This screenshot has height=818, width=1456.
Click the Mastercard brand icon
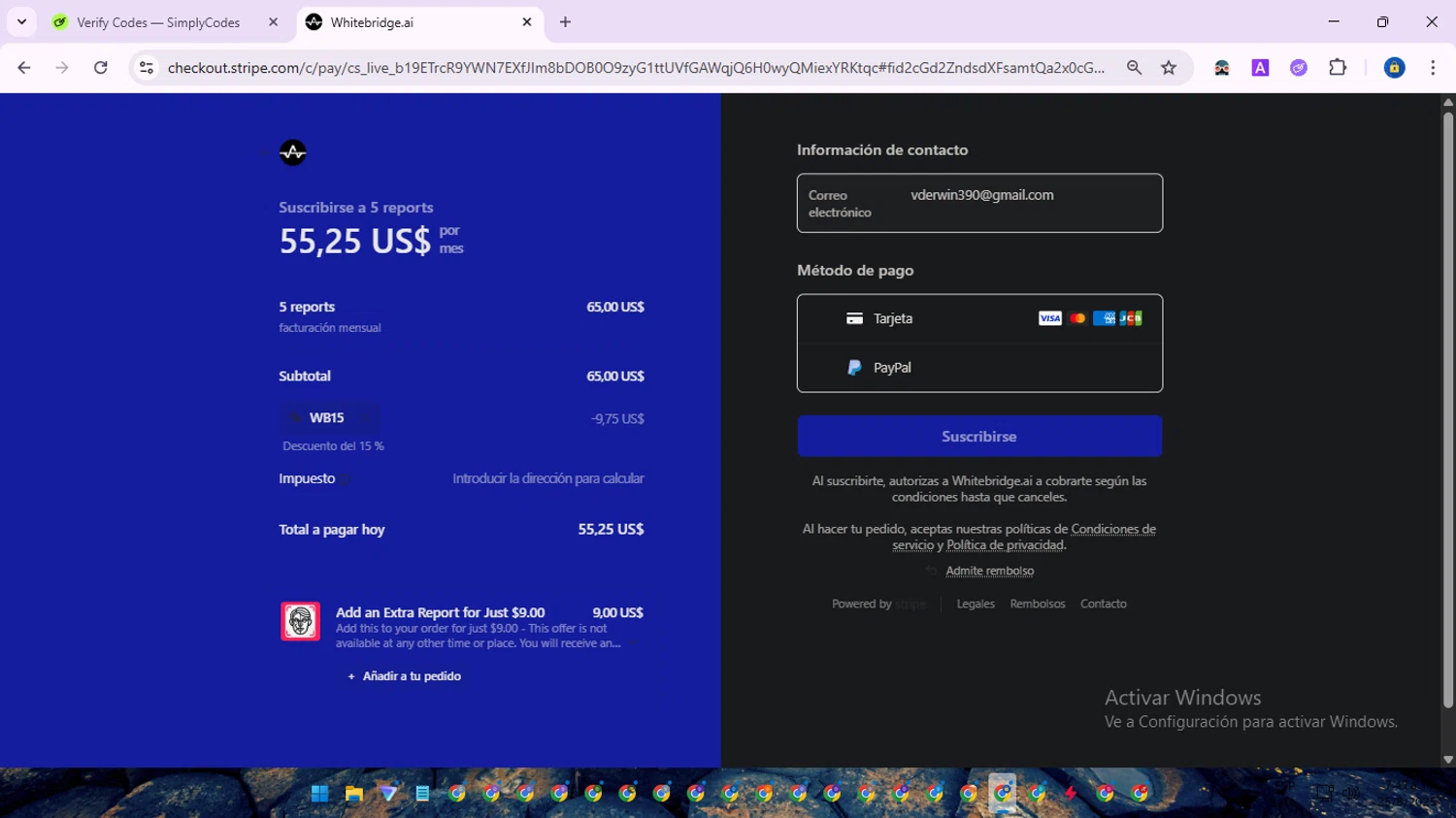point(1077,318)
